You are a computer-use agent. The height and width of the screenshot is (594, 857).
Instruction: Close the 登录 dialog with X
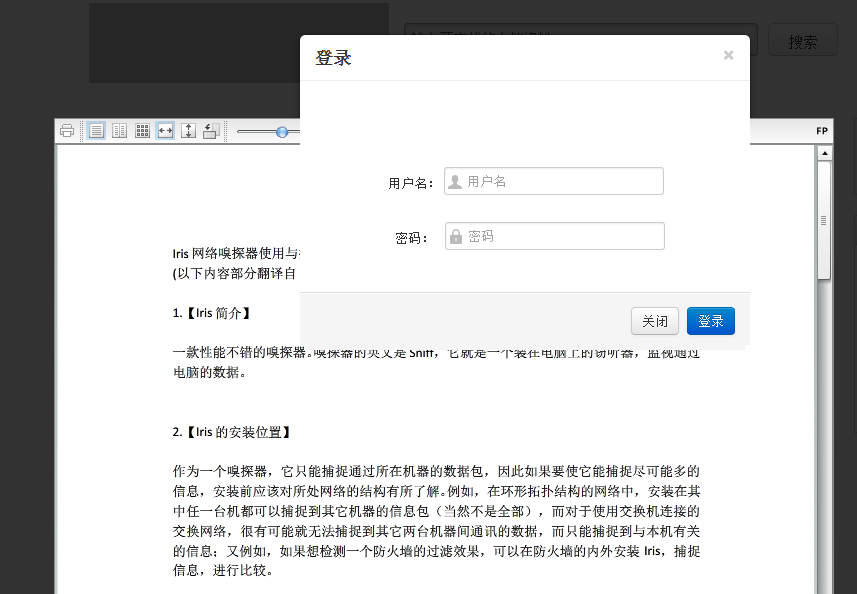(x=728, y=55)
